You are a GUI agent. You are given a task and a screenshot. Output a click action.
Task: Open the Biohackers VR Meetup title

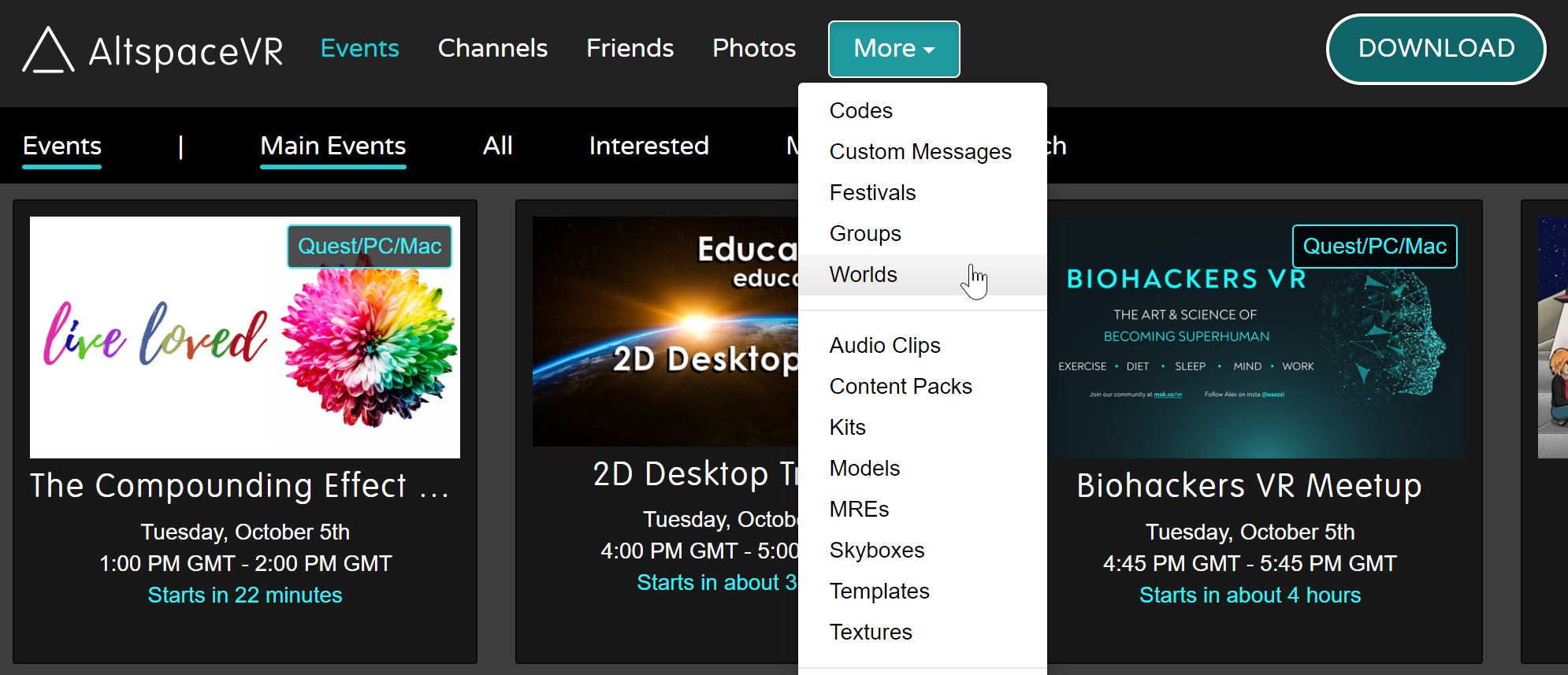1249,486
